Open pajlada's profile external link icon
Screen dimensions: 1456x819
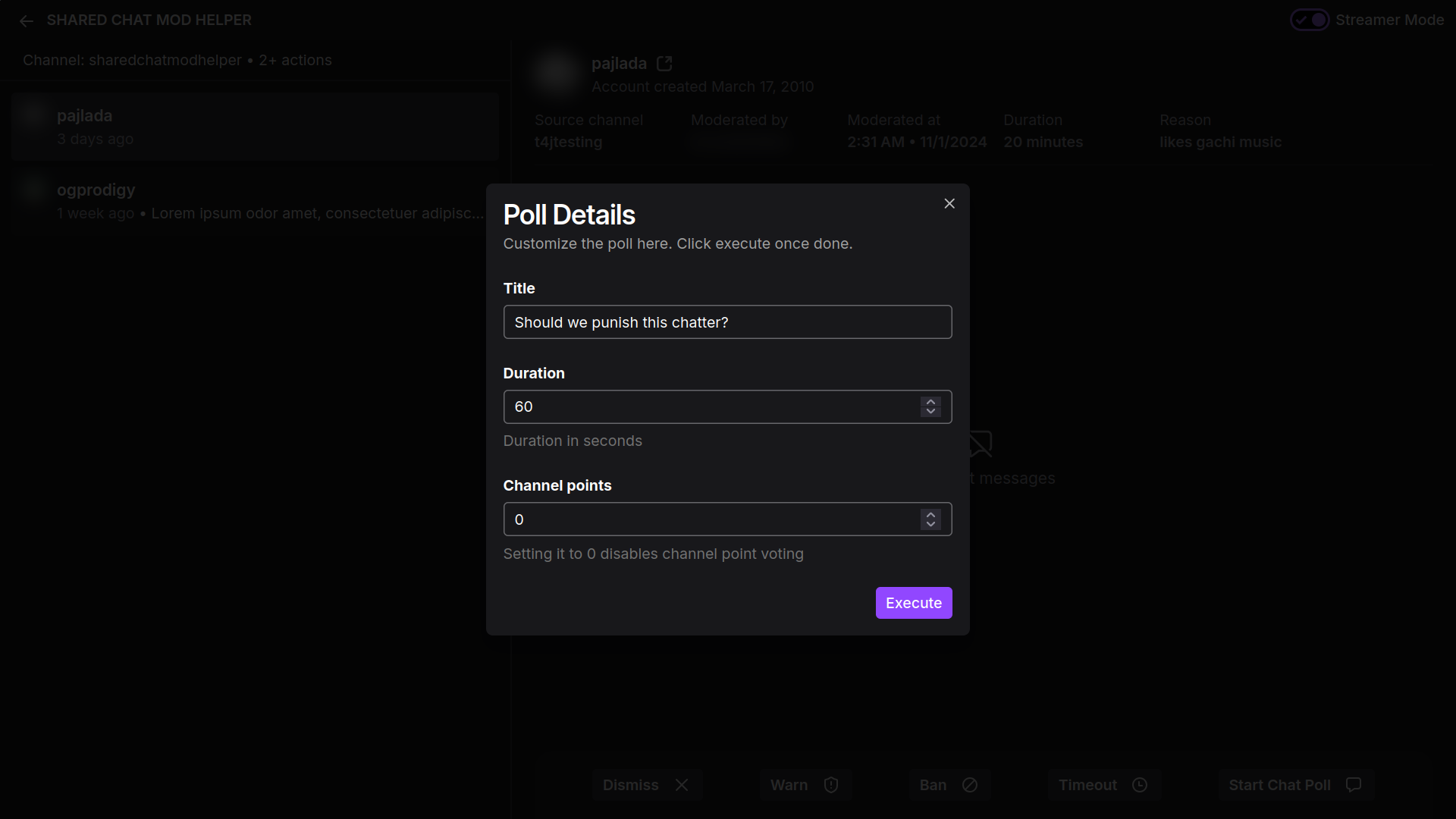(x=664, y=64)
